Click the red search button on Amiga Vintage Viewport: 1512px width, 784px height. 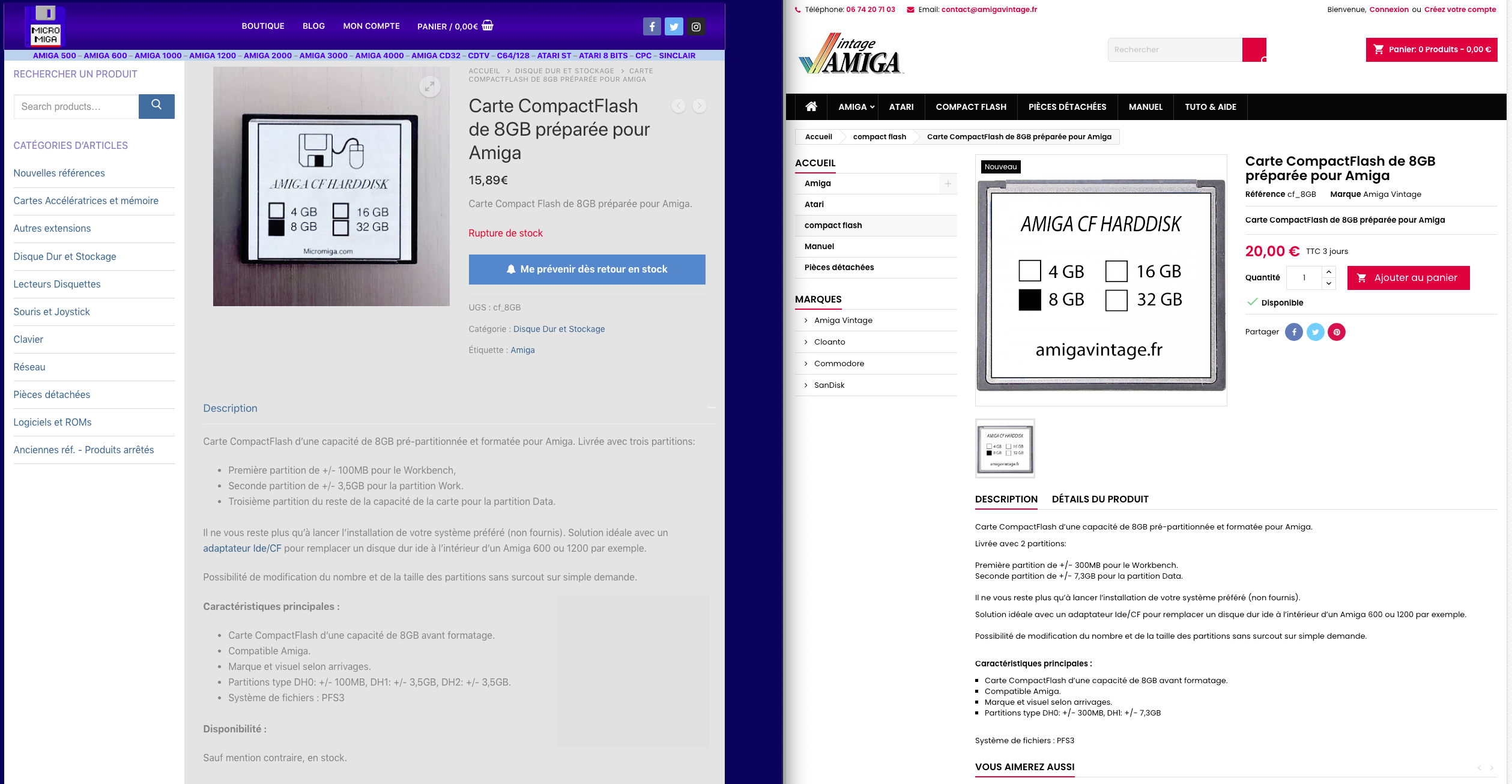coord(1254,50)
